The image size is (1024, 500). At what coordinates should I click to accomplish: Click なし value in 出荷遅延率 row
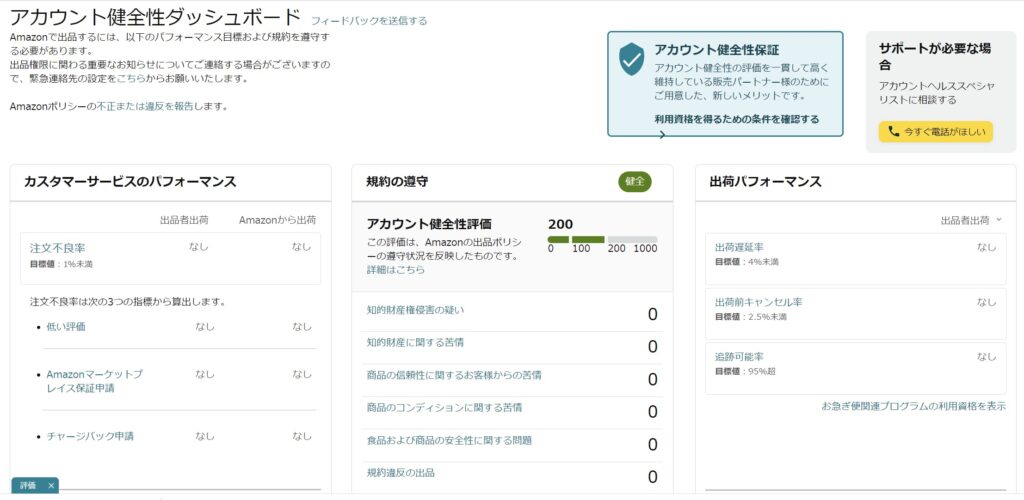[x=986, y=247]
